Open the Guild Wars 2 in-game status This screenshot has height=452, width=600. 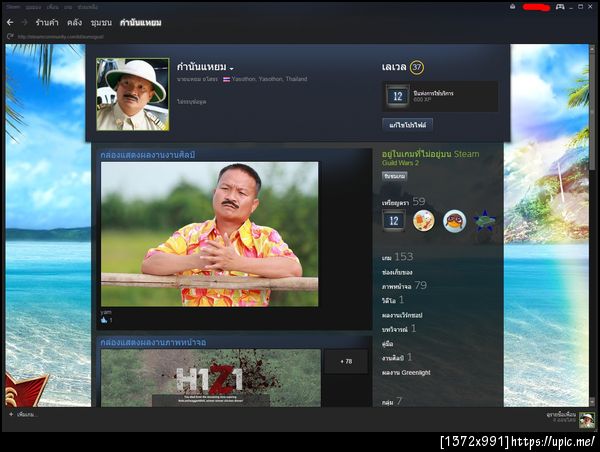(400, 163)
